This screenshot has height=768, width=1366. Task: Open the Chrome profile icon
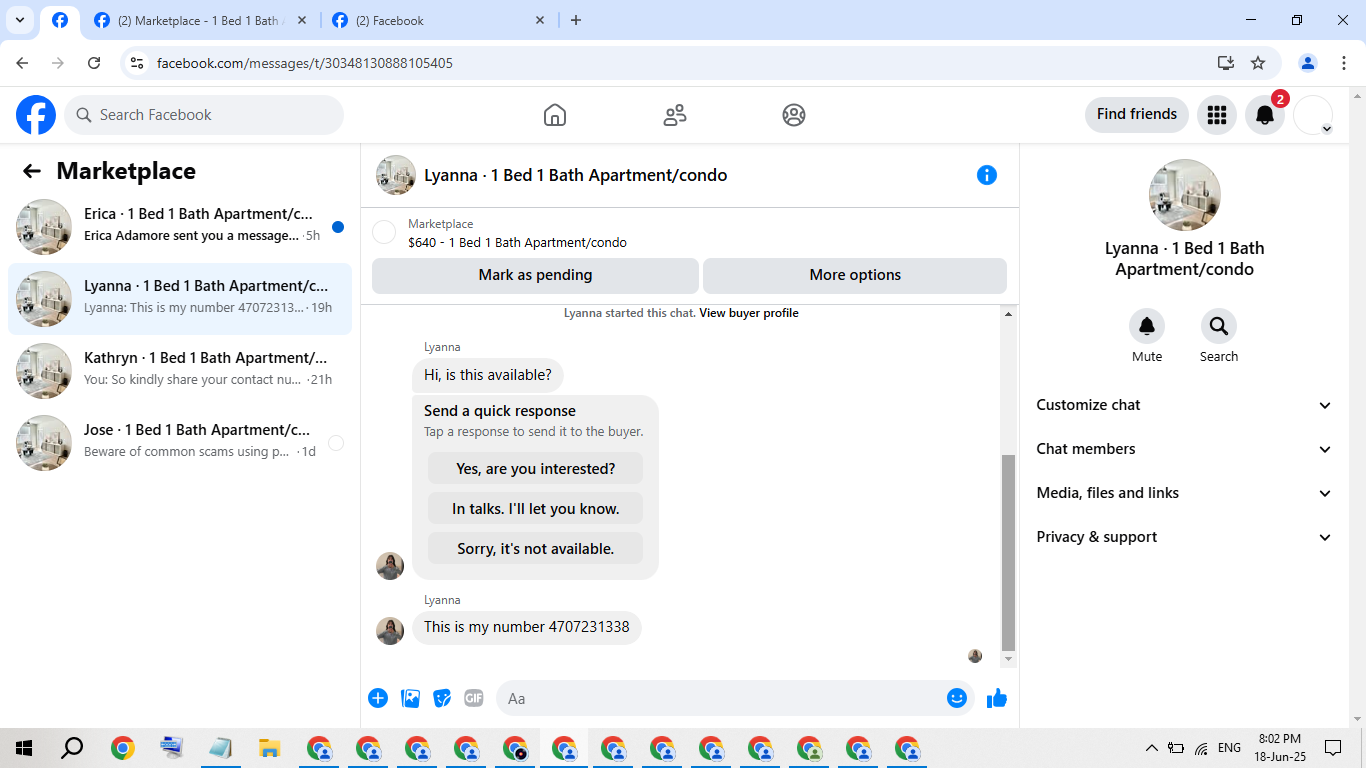click(1308, 63)
